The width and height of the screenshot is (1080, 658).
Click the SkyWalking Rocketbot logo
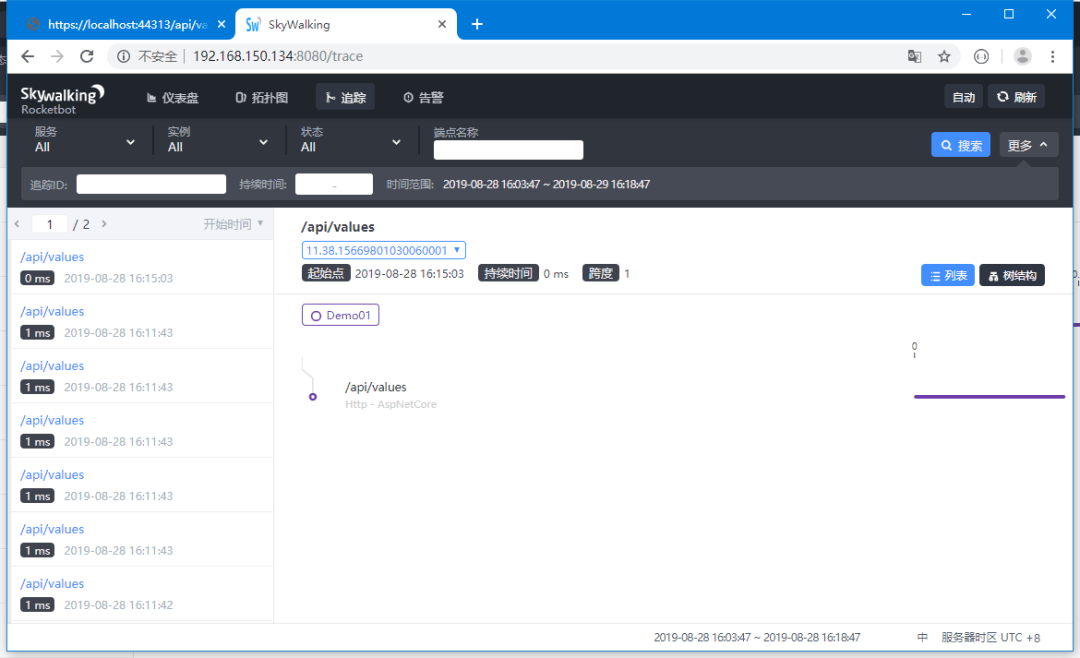(x=61, y=96)
